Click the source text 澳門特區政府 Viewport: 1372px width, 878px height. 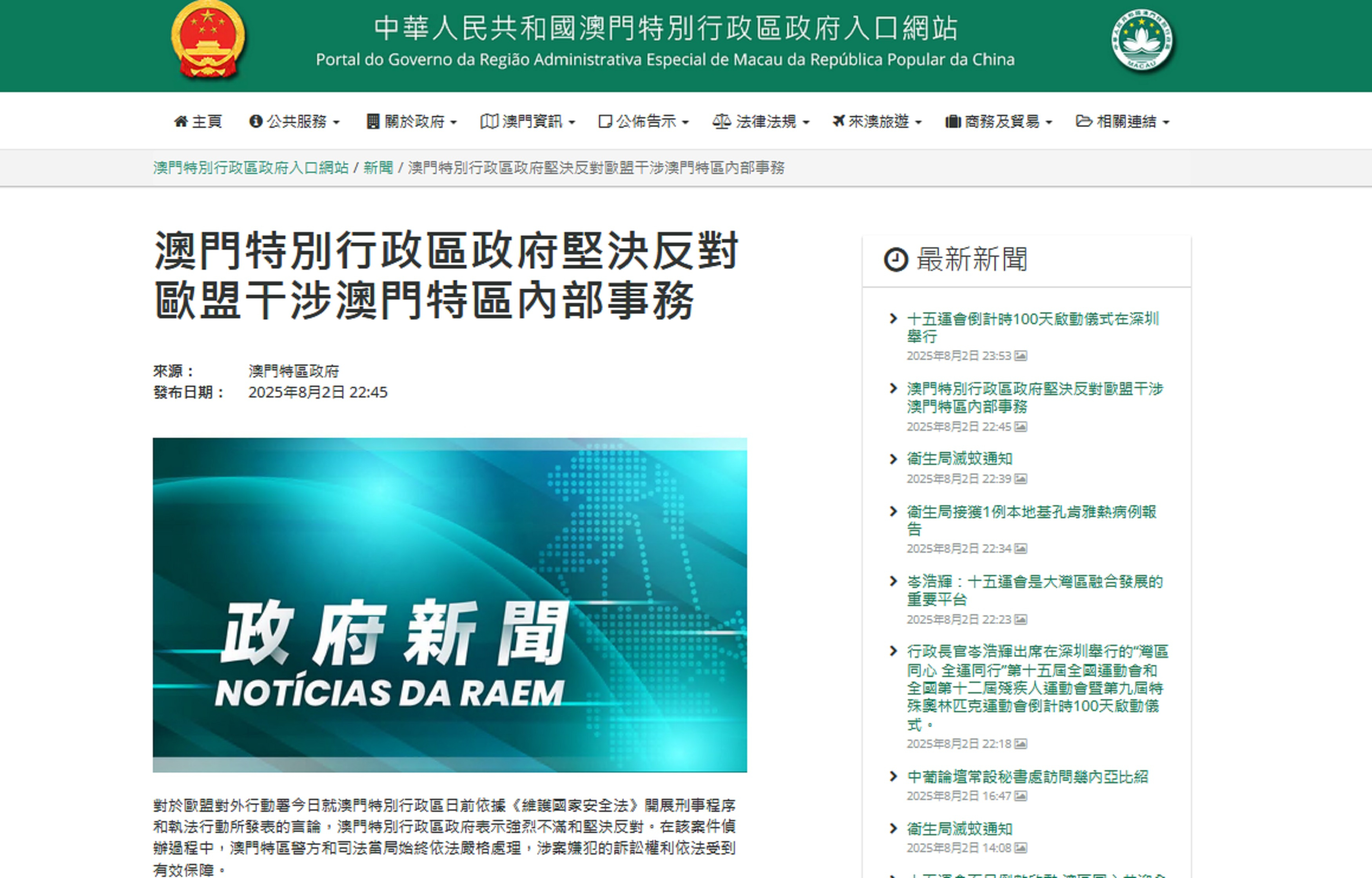[294, 371]
